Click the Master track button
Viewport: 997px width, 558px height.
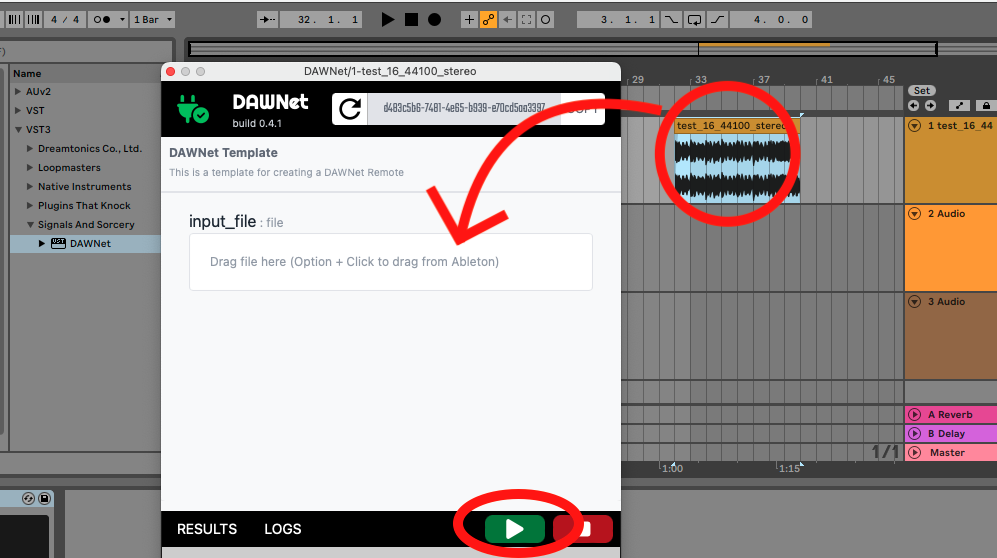pyautogui.click(x=914, y=453)
